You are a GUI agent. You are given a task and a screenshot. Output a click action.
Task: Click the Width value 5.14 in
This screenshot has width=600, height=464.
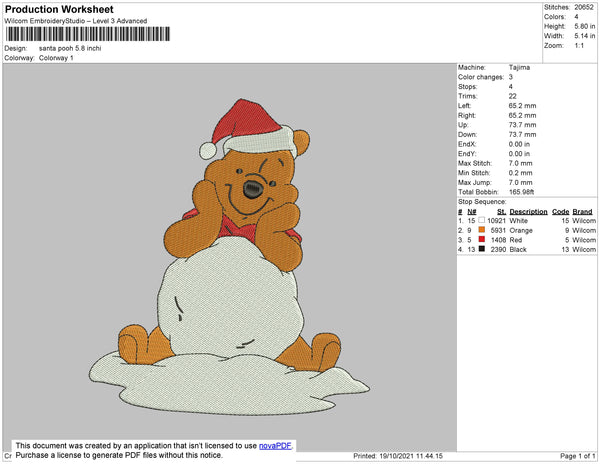[x=584, y=36]
